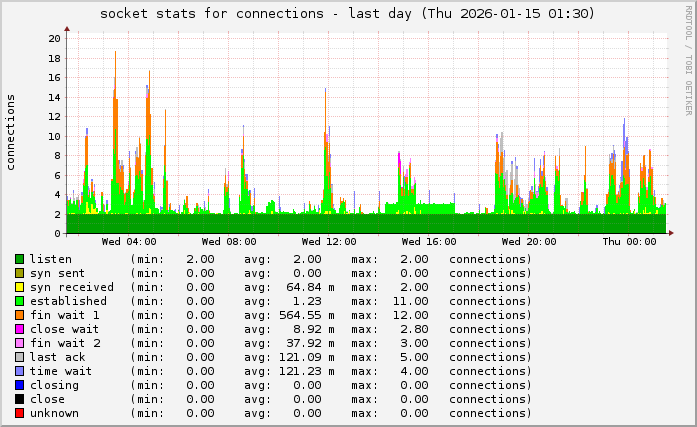
Task: Click the yellow syn received legend swatch
Action: pyautogui.click(x=19, y=287)
